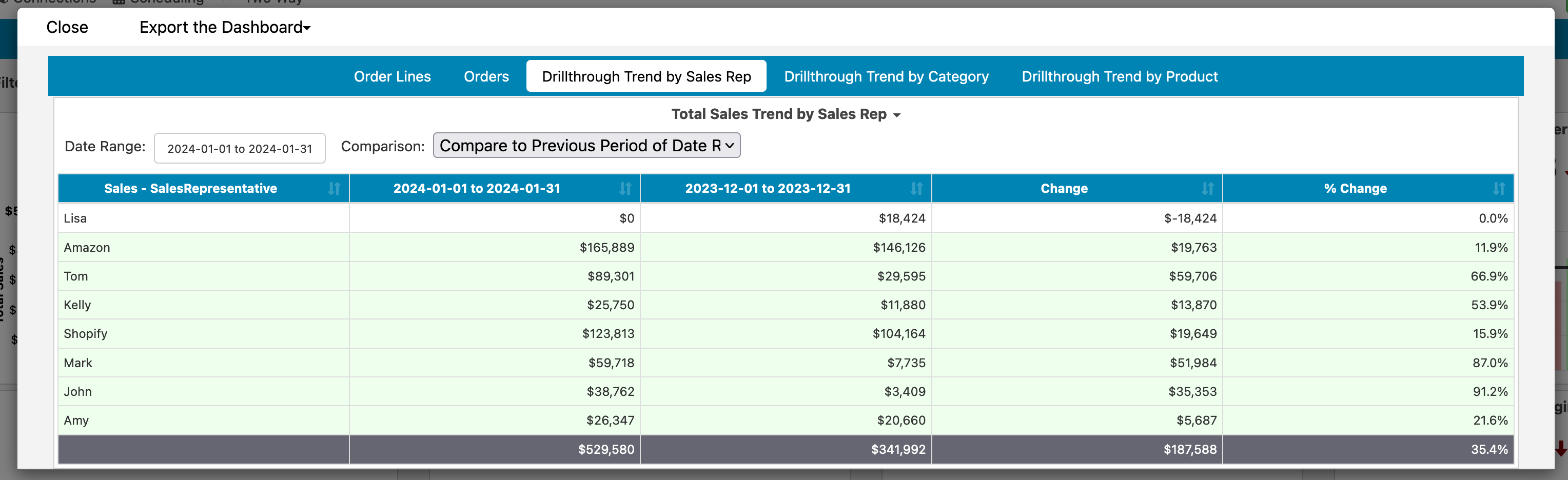Image resolution: width=1568 pixels, height=480 pixels.
Task: Open Drillthrough Trend by Category tab
Action: pos(886,76)
